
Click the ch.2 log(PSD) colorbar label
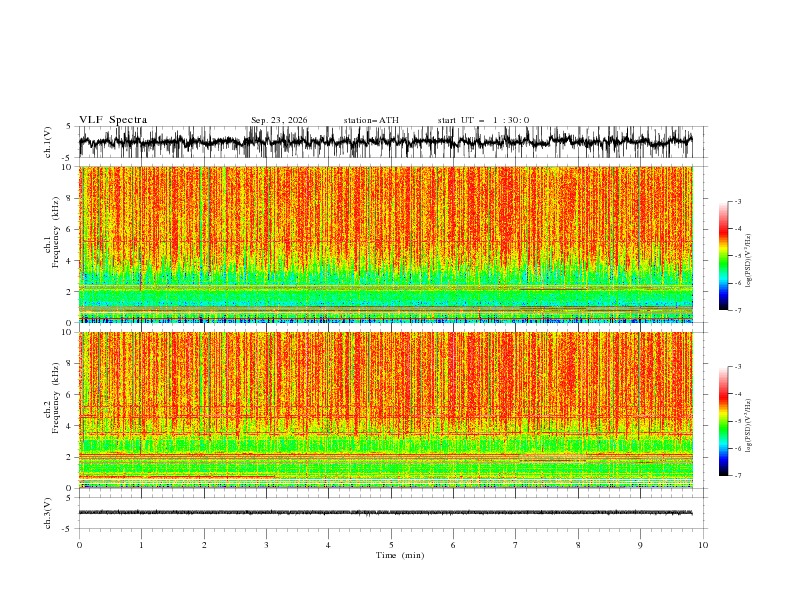point(749,425)
